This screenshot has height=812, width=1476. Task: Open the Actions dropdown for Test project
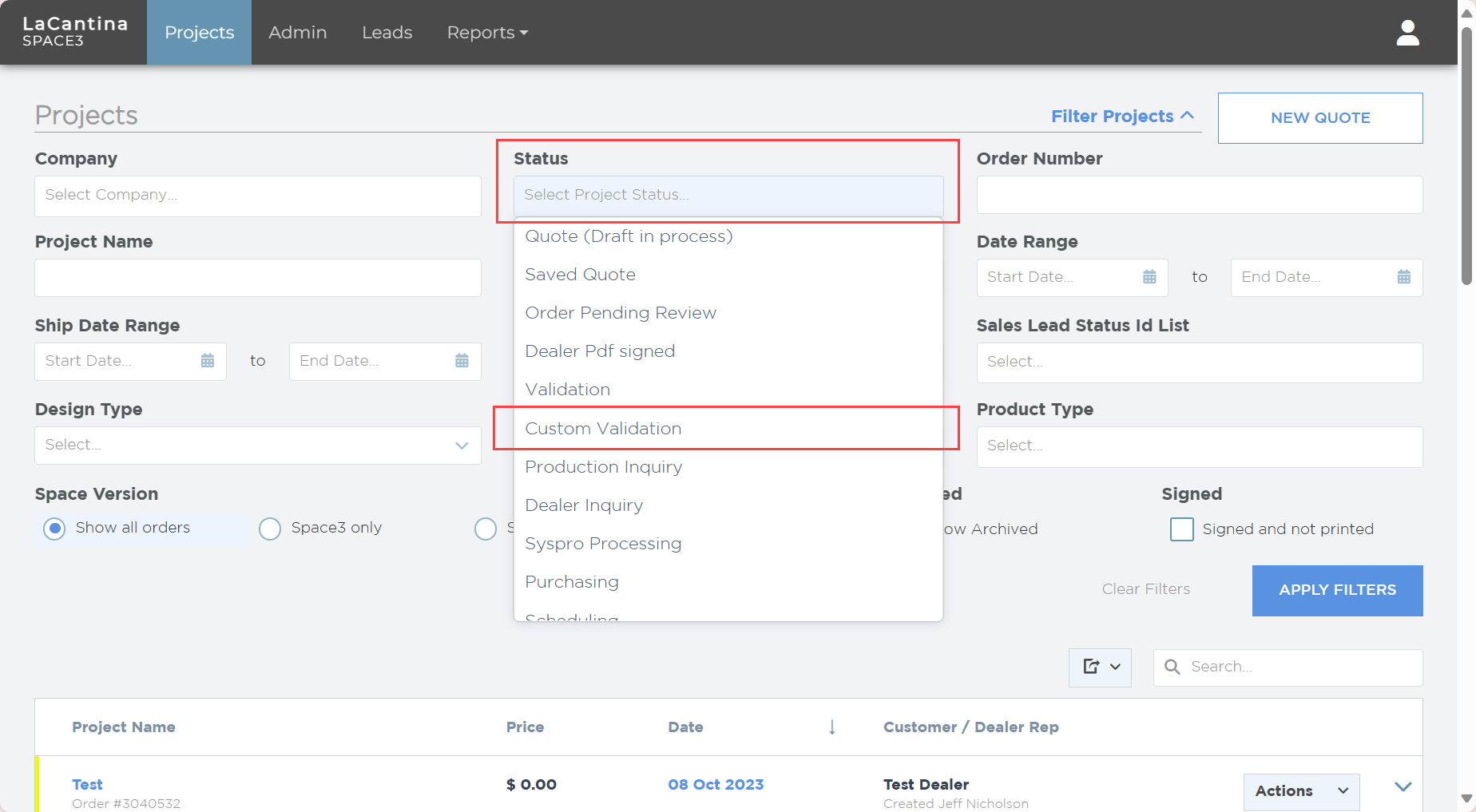(x=1301, y=791)
